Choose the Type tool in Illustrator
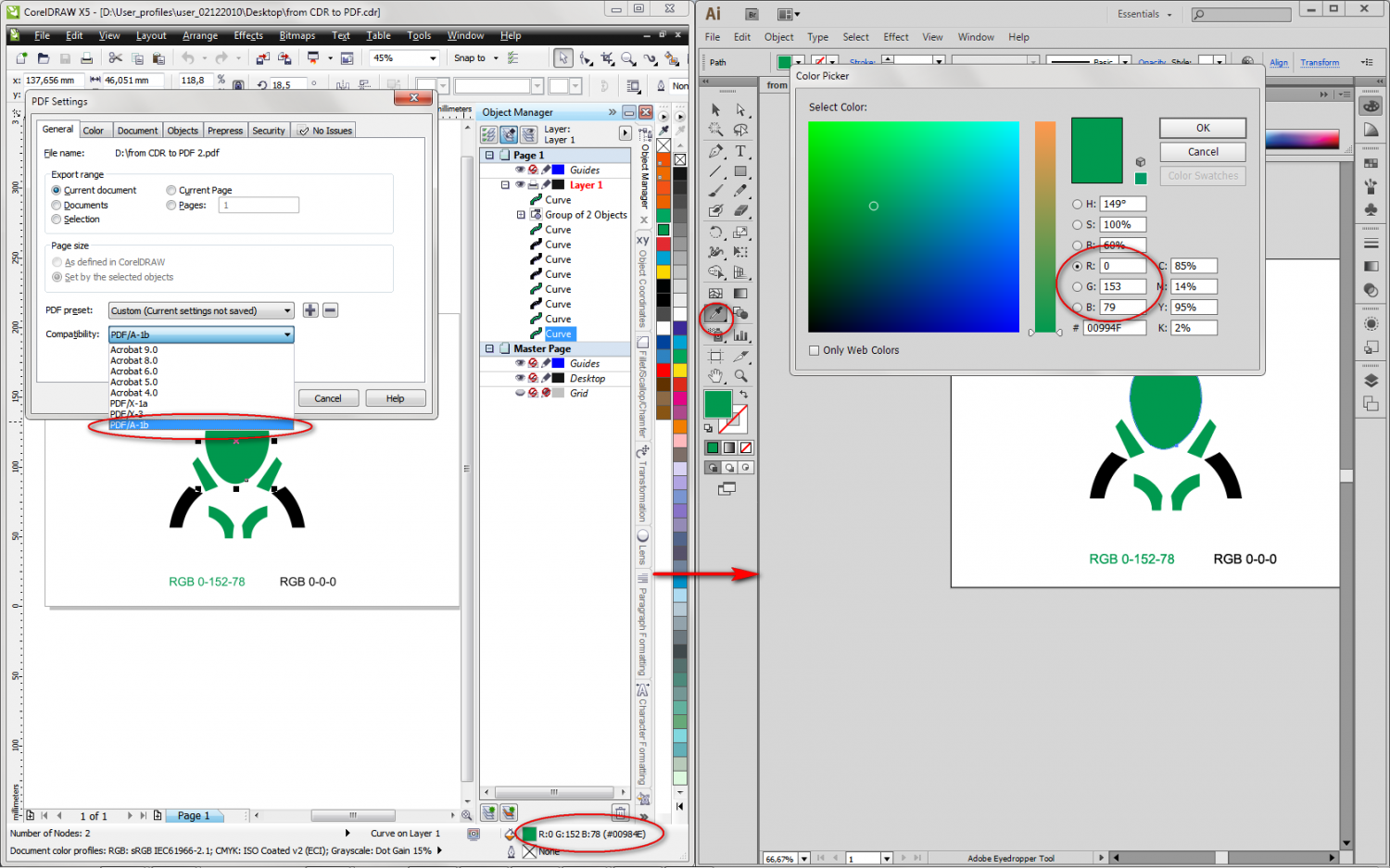1390x868 pixels. pos(740,151)
